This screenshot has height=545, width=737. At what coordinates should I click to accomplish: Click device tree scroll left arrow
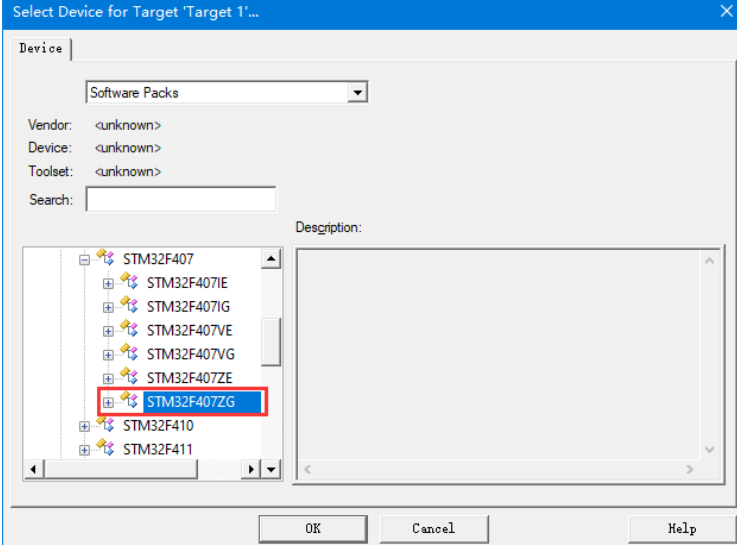[x=33, y=469]
